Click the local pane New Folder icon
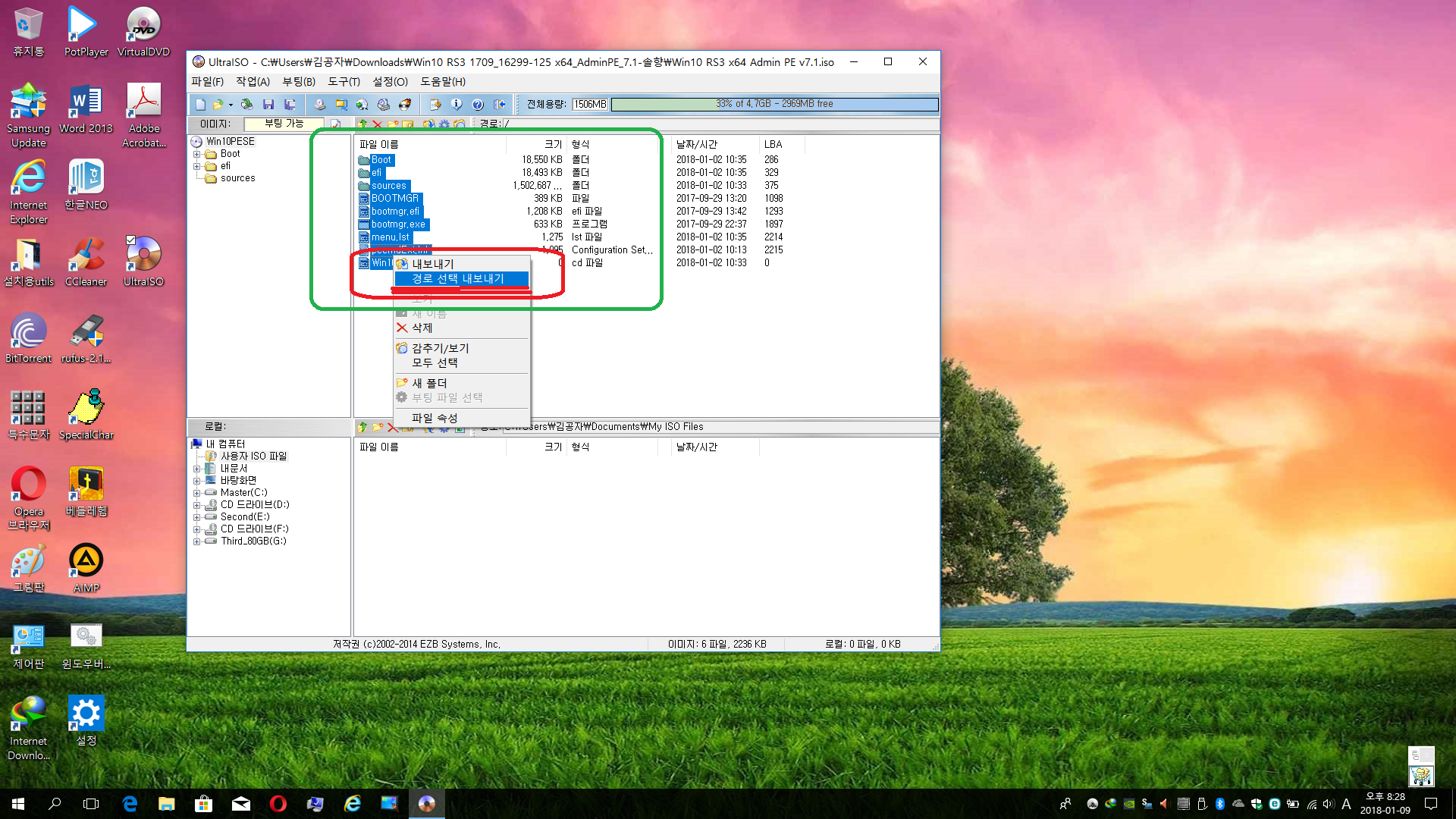 click(378, 427)
